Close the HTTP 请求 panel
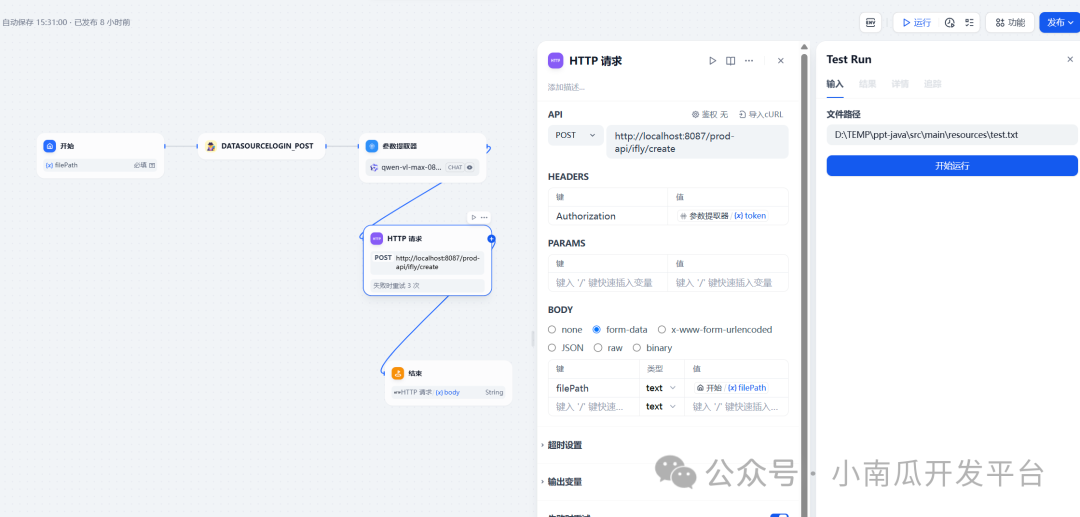This screenshot has height=517, width=1080. click(x=780, y=61)
